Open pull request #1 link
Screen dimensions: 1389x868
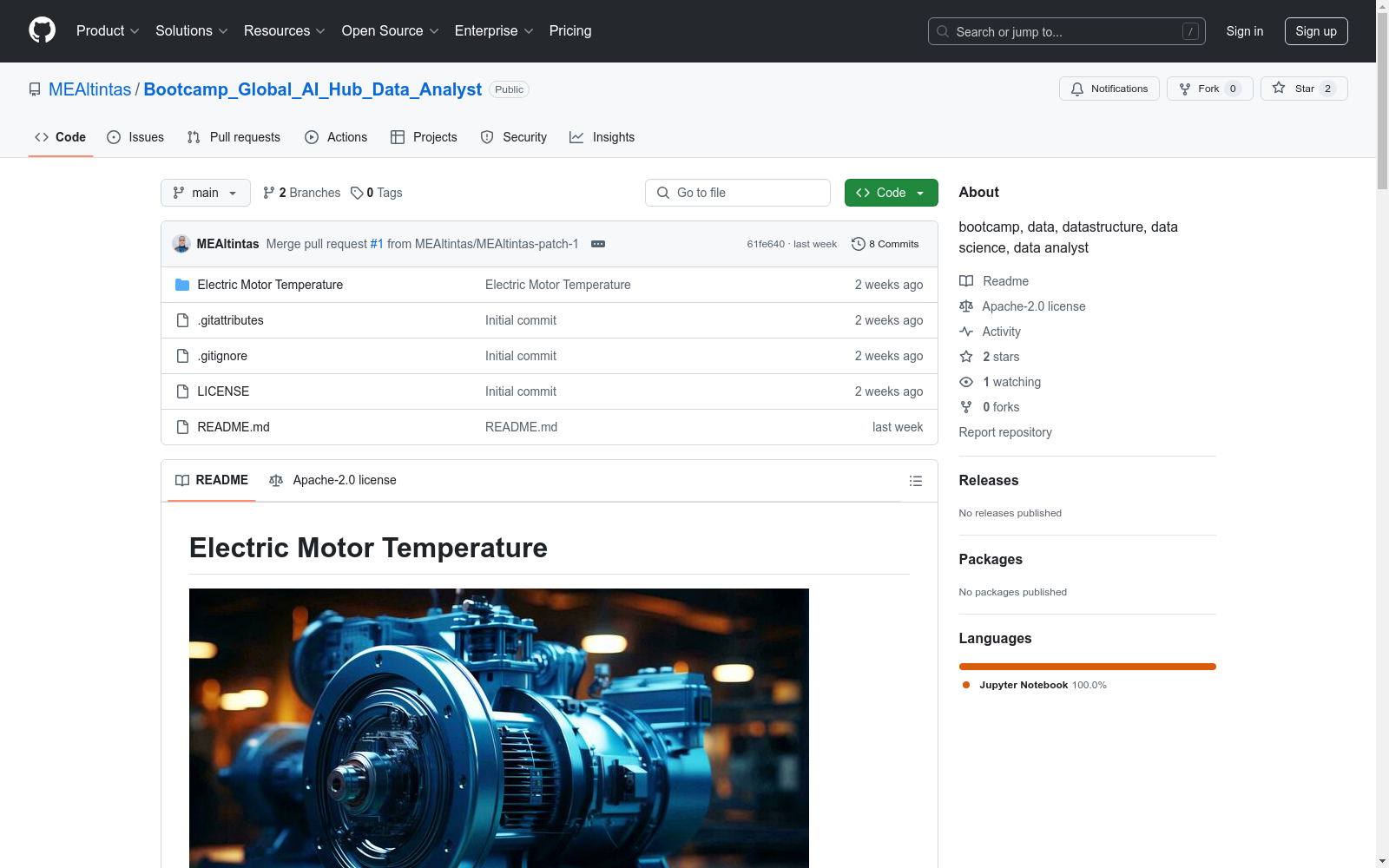(377, 244)
